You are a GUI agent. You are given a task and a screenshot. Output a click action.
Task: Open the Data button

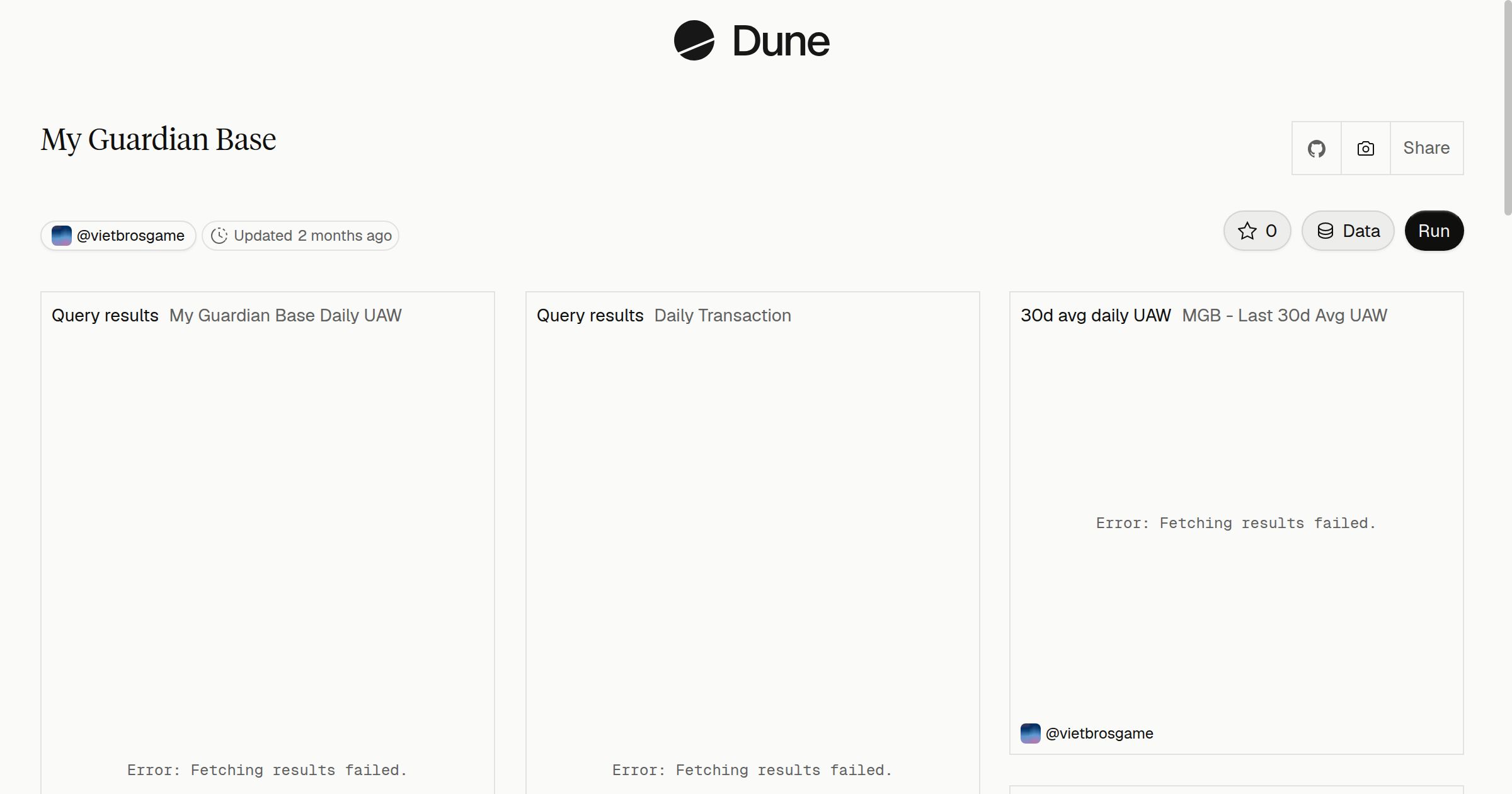coord(1348,231)
